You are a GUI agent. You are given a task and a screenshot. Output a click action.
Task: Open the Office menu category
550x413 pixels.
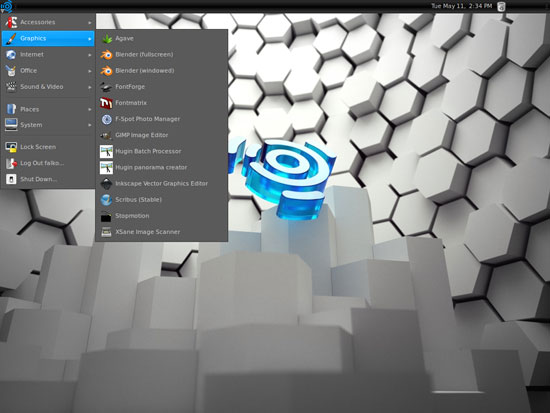coord(48,71)
